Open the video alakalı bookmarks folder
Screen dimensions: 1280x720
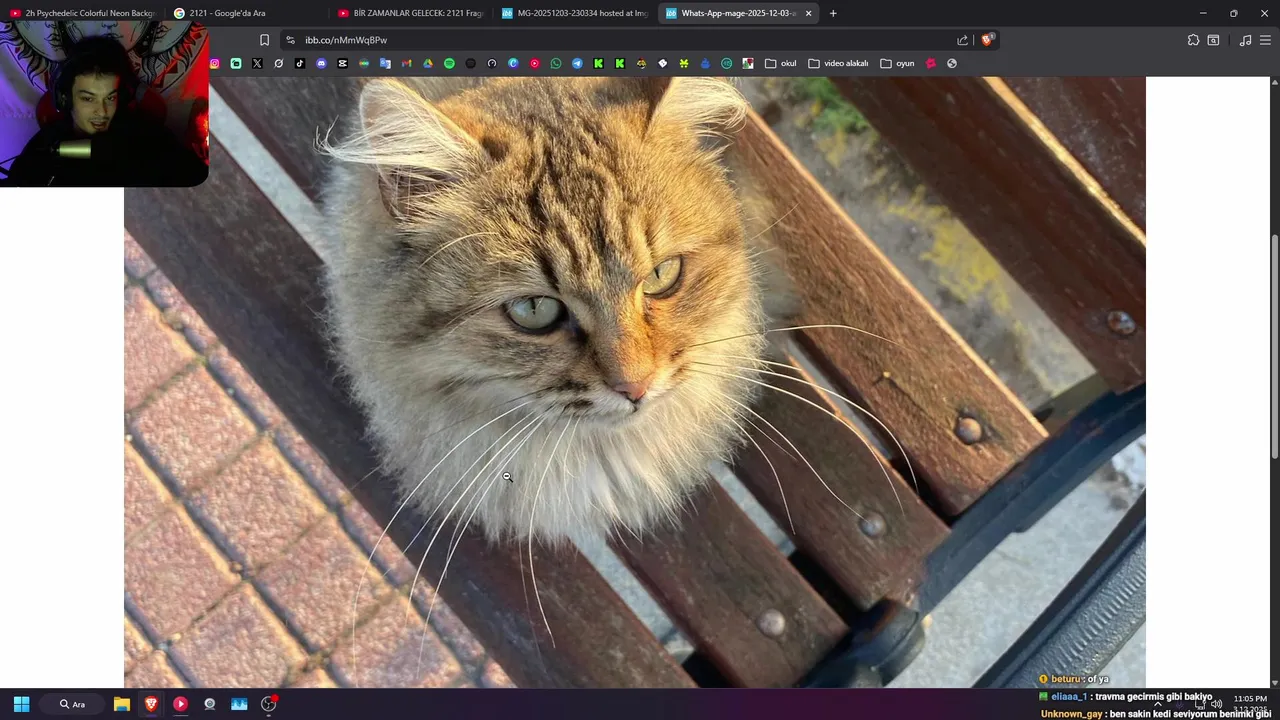838,63
